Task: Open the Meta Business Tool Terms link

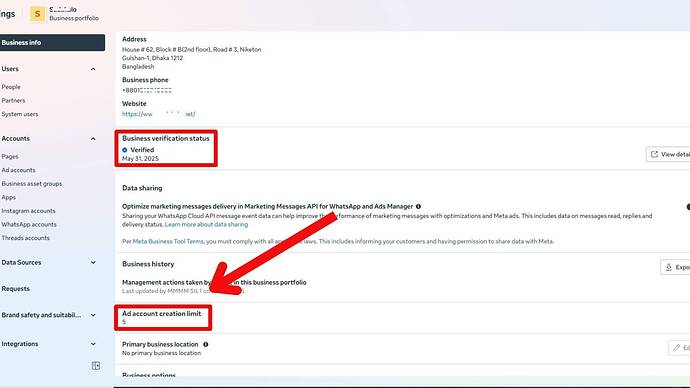Action: [x=168, y=242]
